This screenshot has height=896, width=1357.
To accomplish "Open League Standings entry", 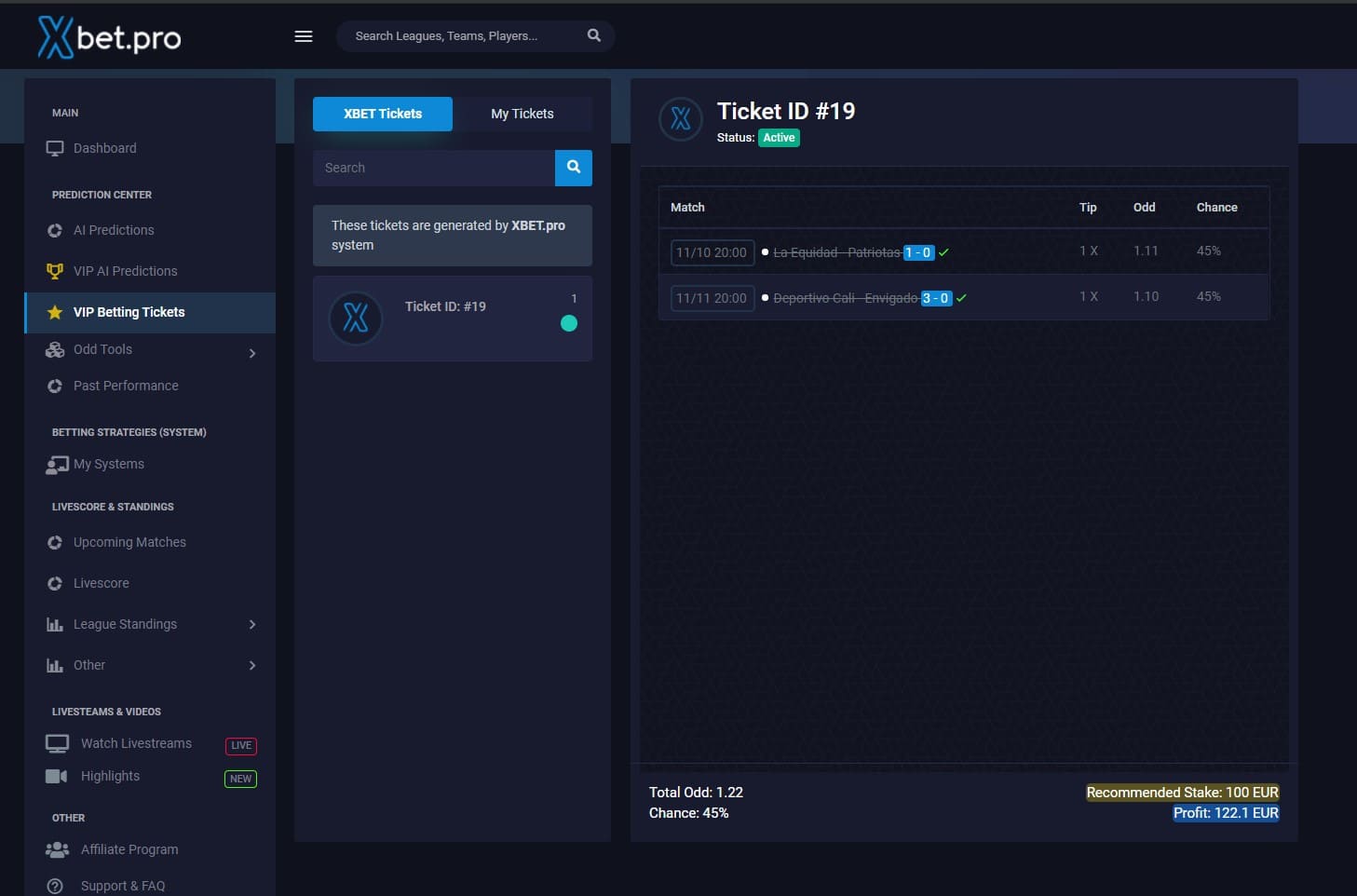I will [x=125, y=624].
